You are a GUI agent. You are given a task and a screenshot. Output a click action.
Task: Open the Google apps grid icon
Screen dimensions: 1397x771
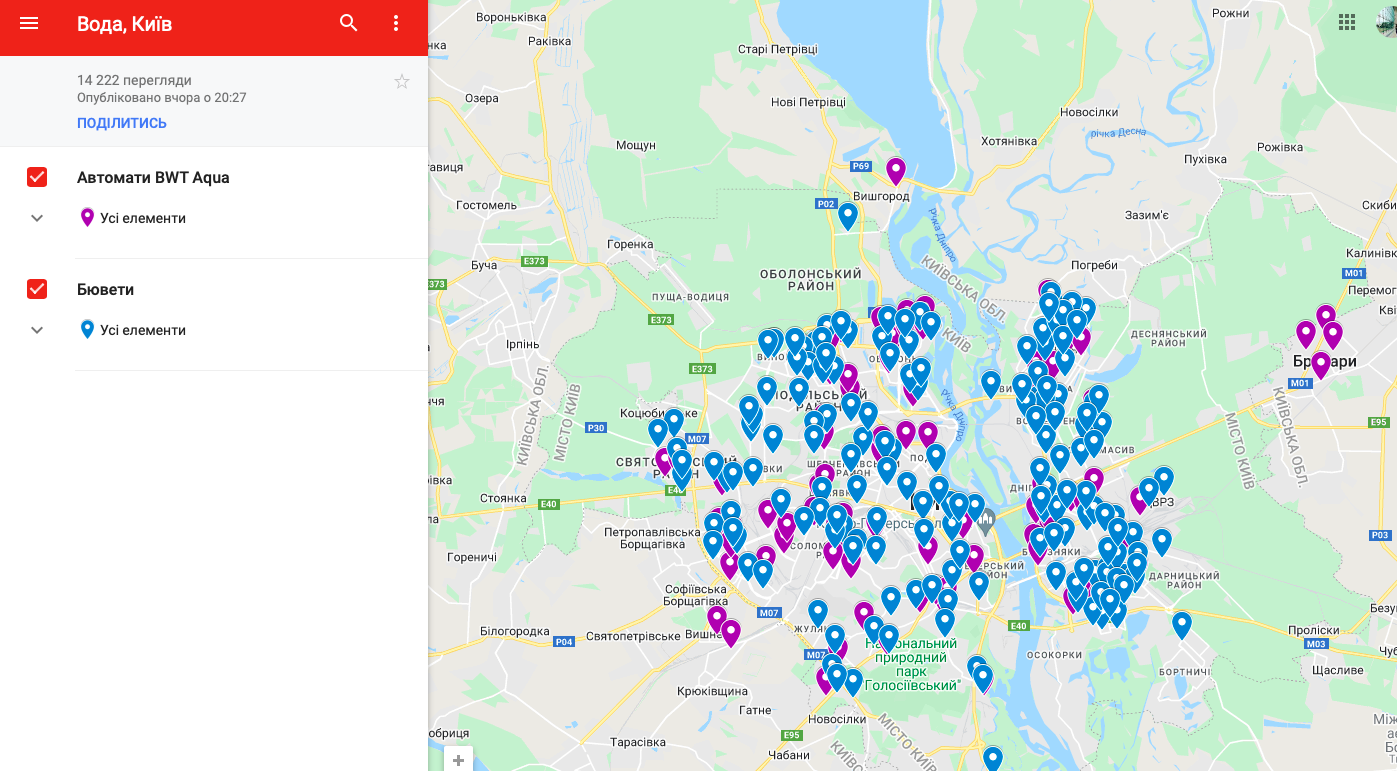1348,22
